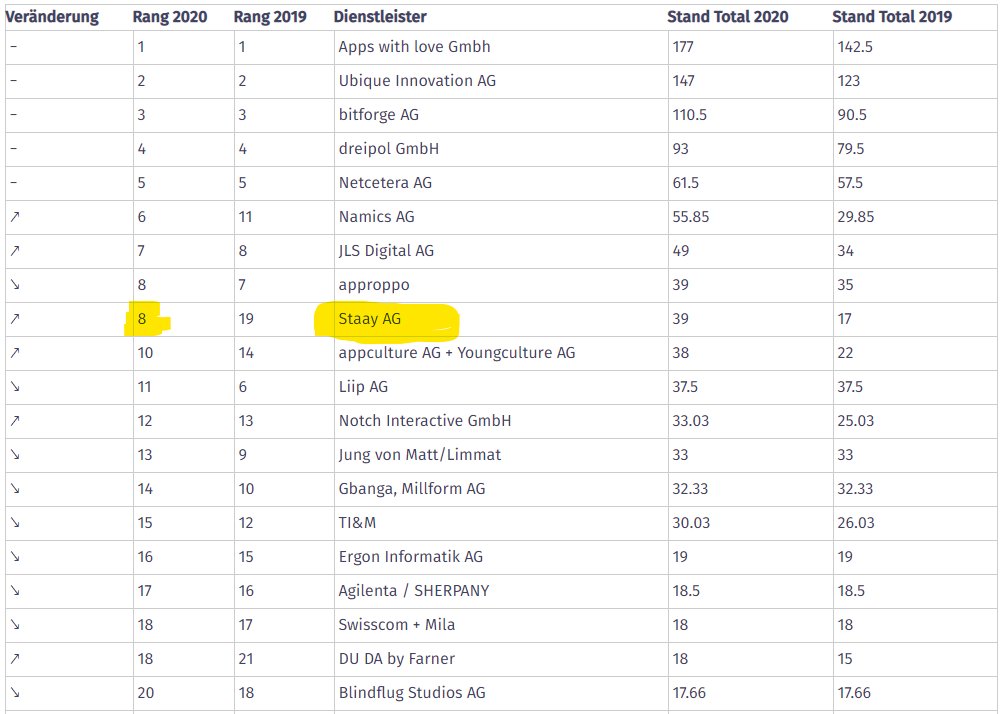Click Stand Total 2019 value '79.5'
This screenshot has width=1006, height=714.
(x=851, y=149)
